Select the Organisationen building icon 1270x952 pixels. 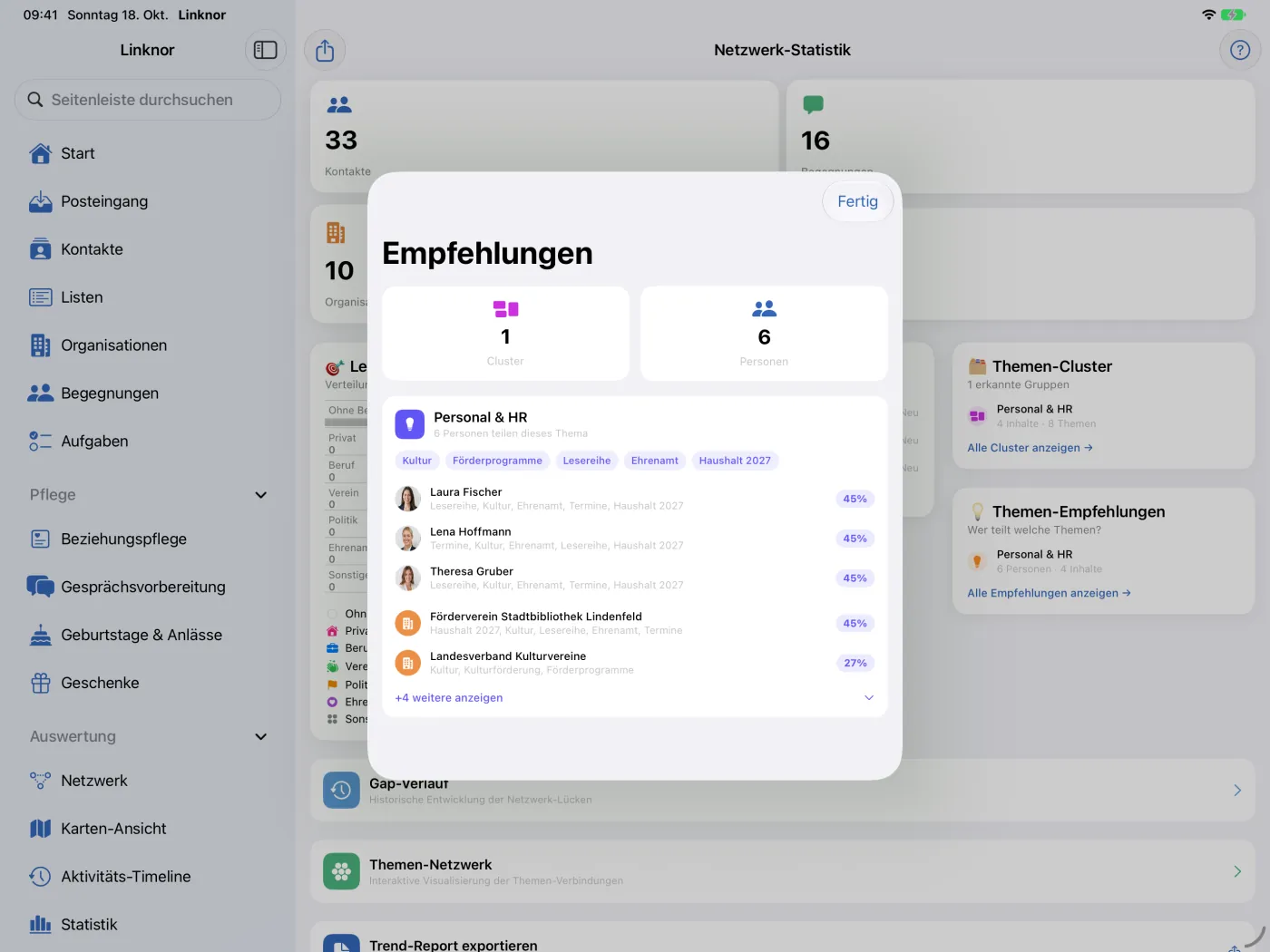pyautogui.click(x=41, y=345)
